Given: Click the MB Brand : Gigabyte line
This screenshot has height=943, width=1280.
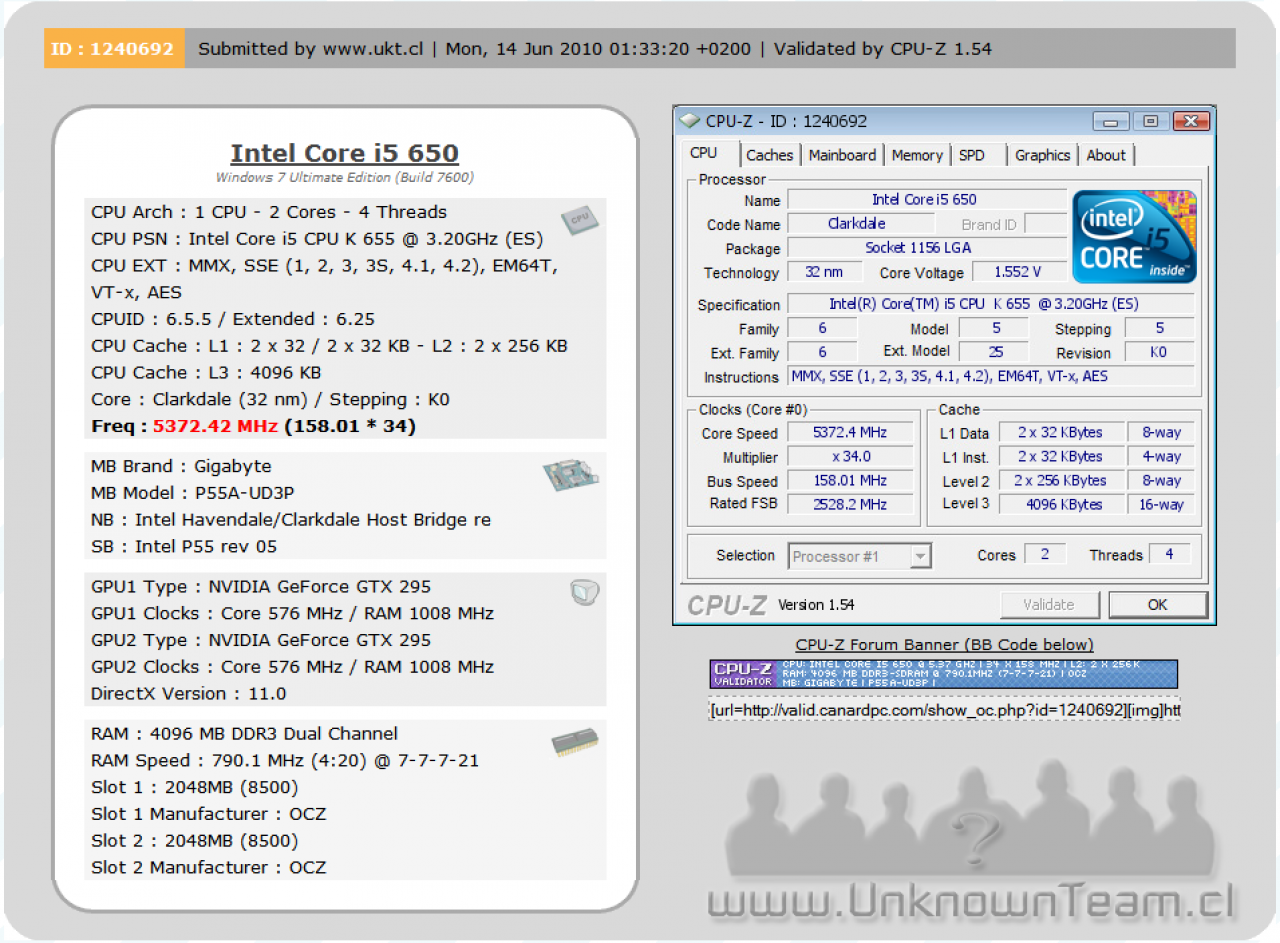Looking at the screenshot, I should [x=181, y=466].
